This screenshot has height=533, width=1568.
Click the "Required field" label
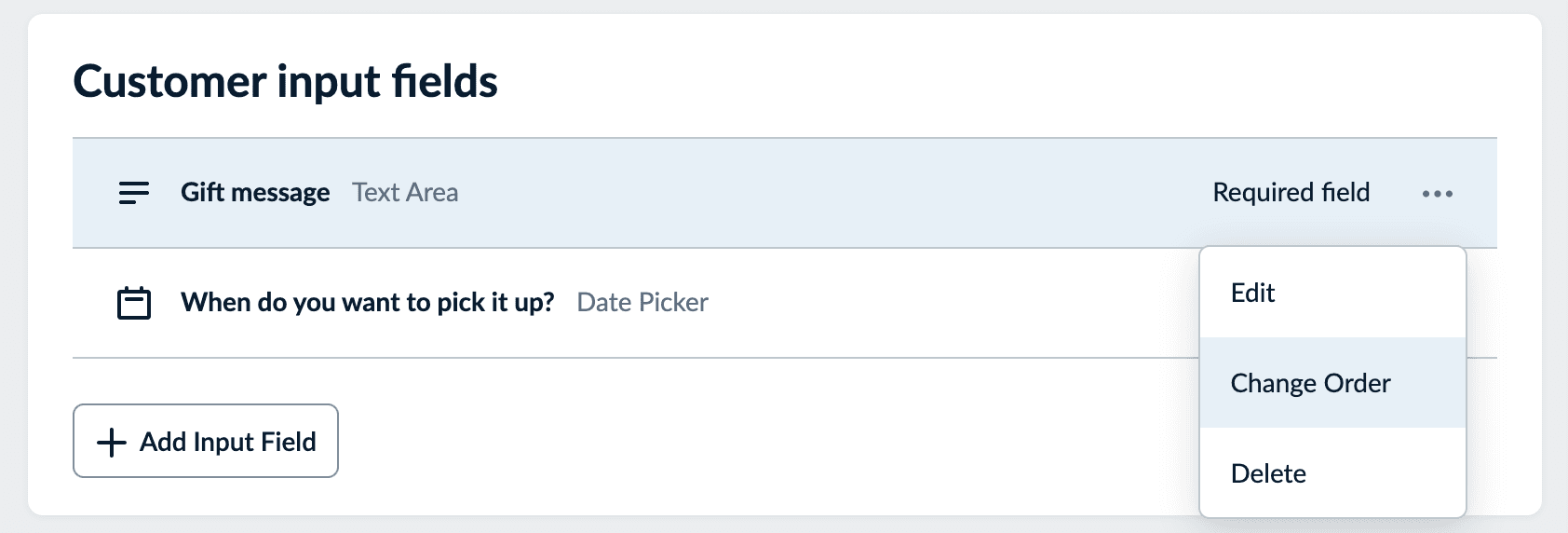1291,193
